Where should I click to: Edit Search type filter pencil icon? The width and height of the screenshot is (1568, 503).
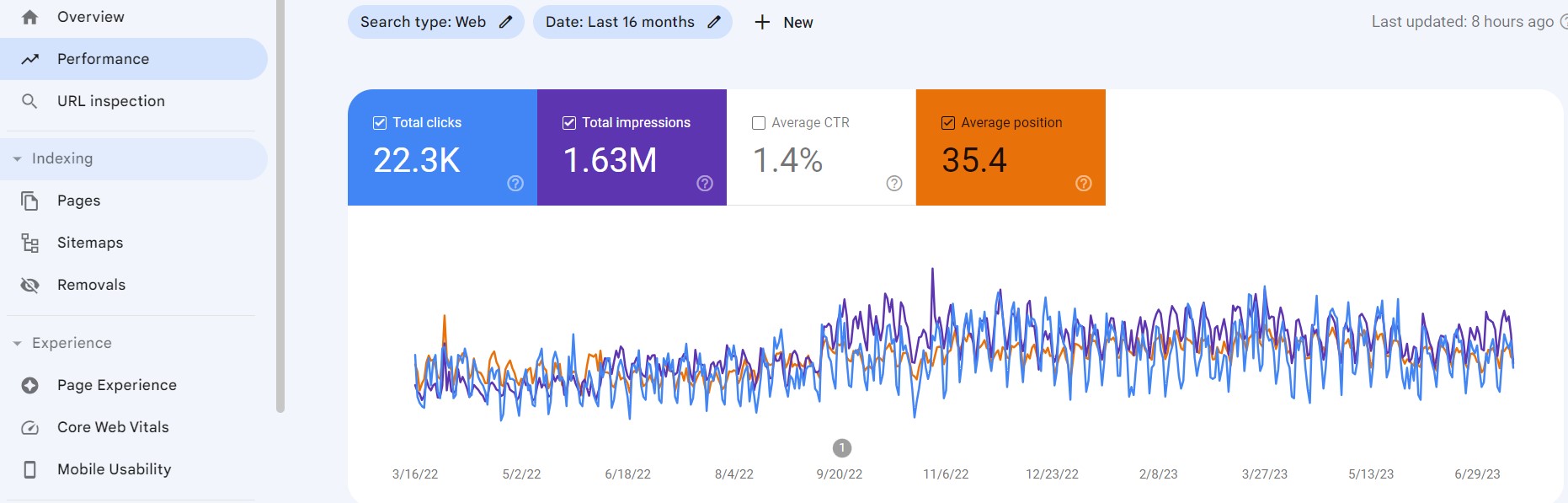(505, 22)
